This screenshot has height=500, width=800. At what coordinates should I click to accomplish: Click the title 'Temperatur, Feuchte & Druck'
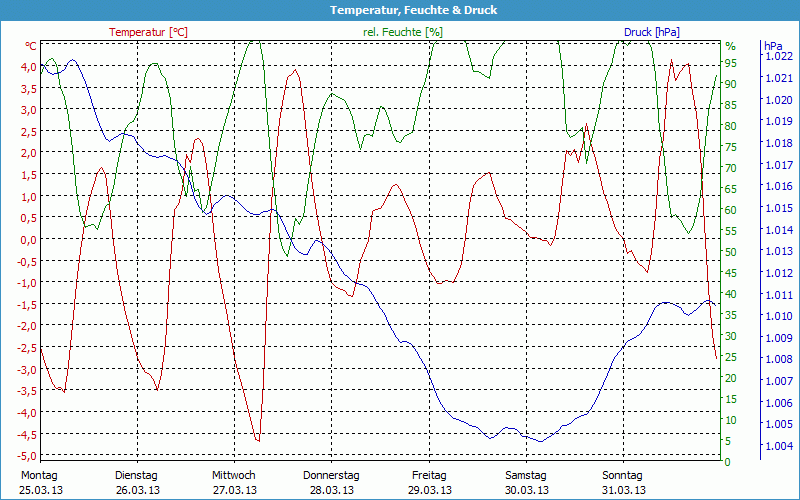tap(413, 10)
